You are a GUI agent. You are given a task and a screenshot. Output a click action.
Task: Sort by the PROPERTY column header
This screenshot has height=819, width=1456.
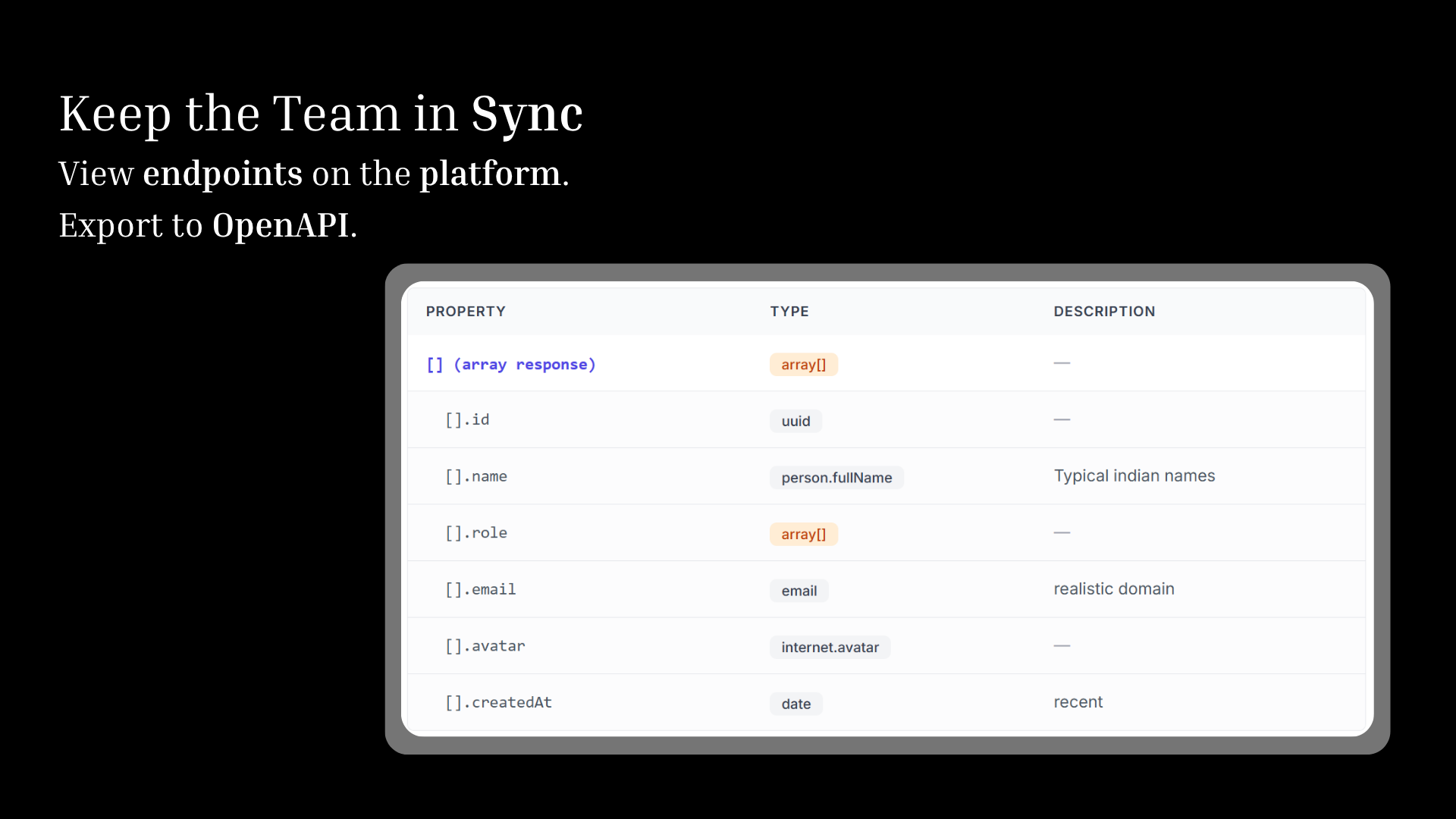[466, 311]
